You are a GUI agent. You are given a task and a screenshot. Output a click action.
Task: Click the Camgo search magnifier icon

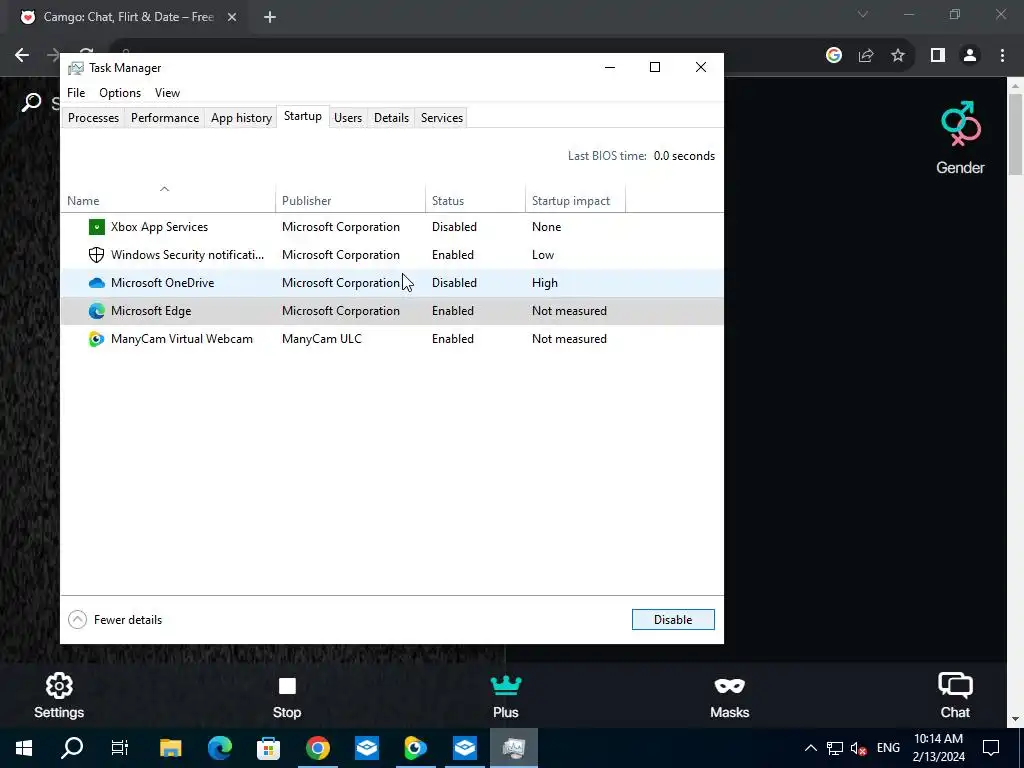31,103
